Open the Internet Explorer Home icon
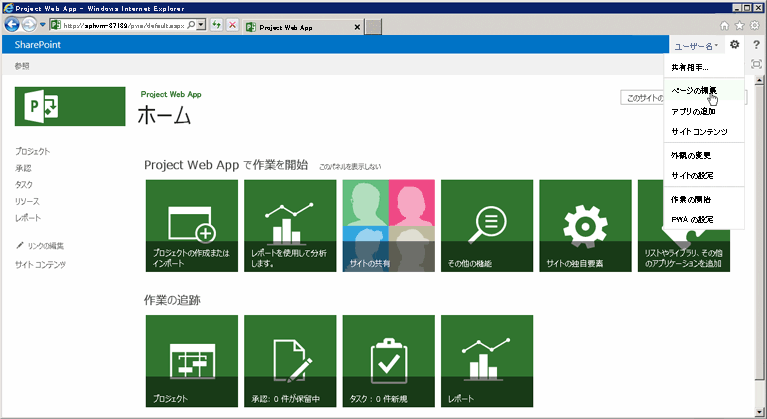The image size is (767, 419). point(724,25)
